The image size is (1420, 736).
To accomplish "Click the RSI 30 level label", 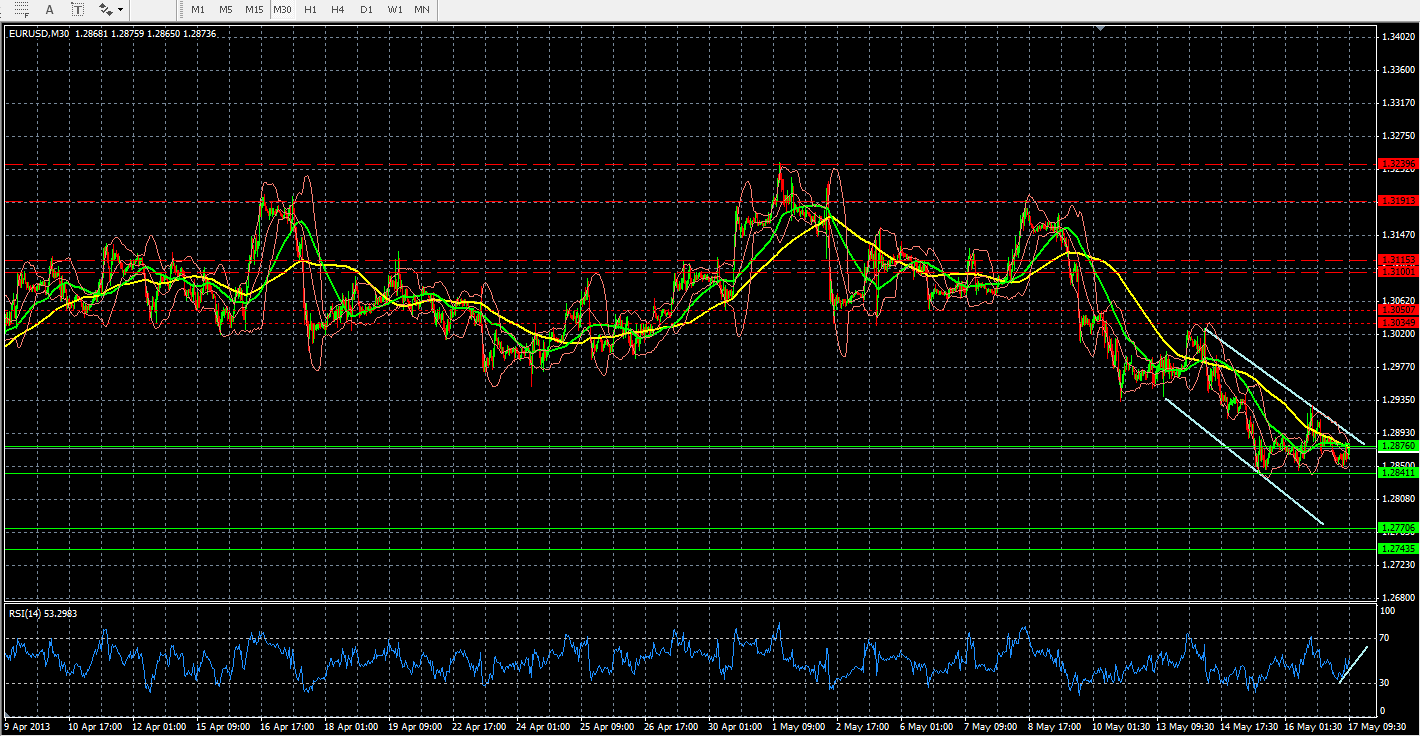I will click(x=1386, y=682).
